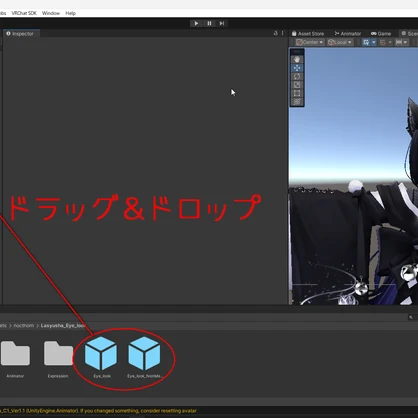Click the Play button
418x418 pixels.
click(x=196, y=23)
